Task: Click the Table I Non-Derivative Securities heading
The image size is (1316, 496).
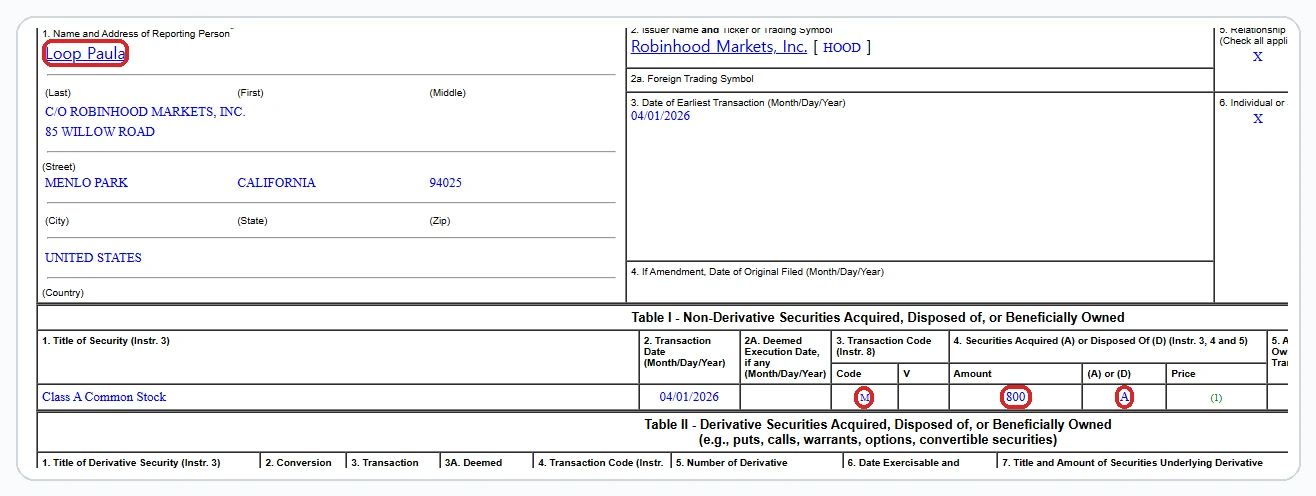Action: [x=878, y=318]
